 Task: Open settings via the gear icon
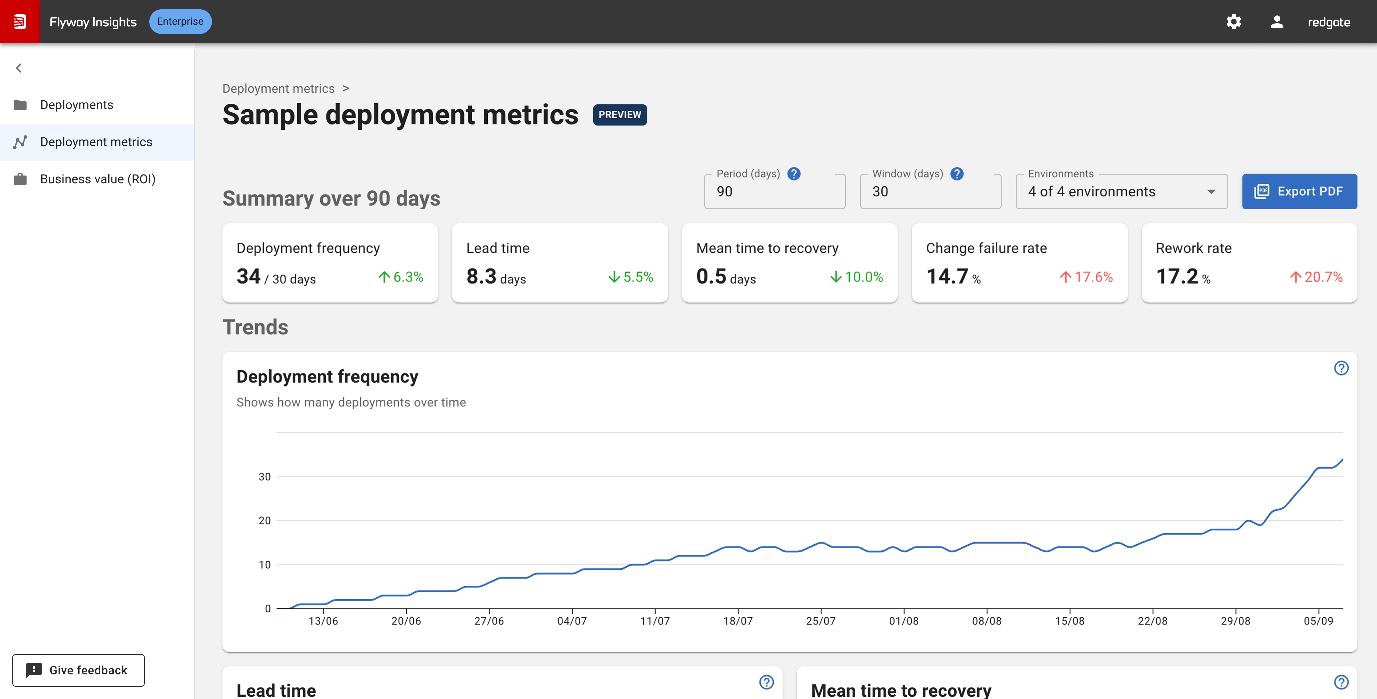1234,22
